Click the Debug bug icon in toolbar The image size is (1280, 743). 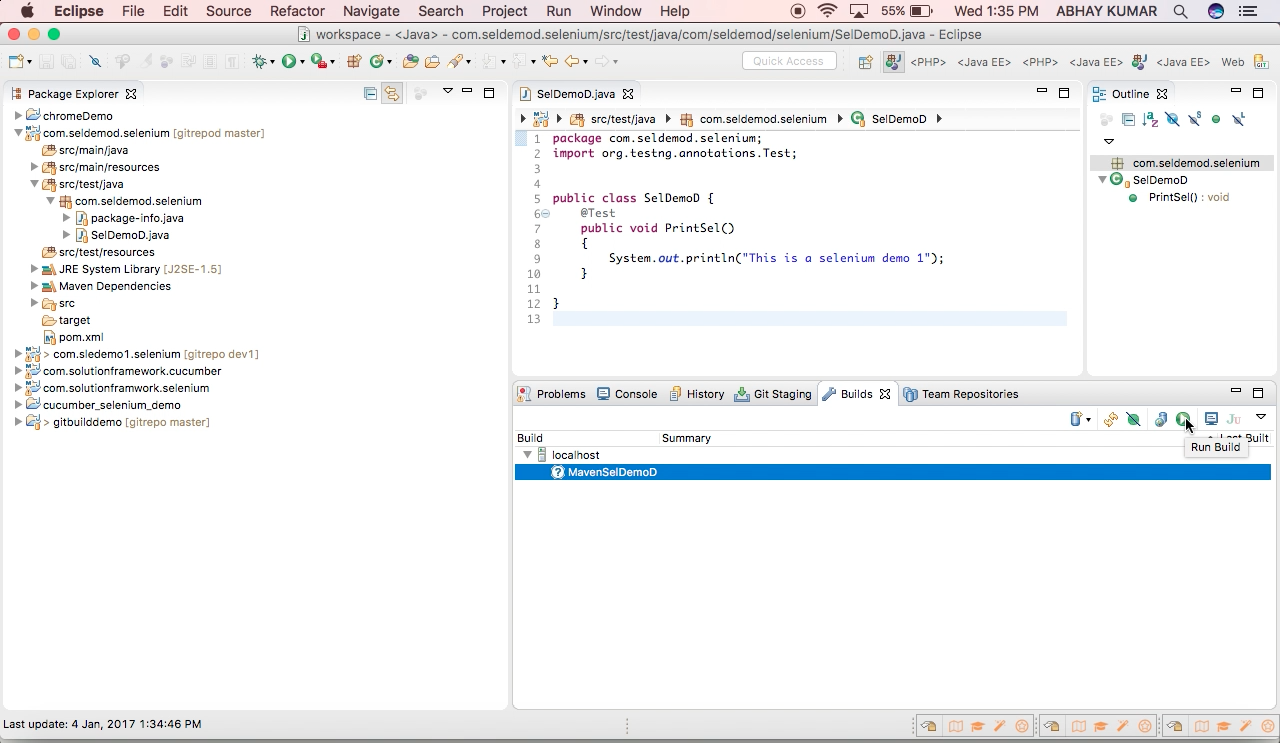[x=258, y=61]
